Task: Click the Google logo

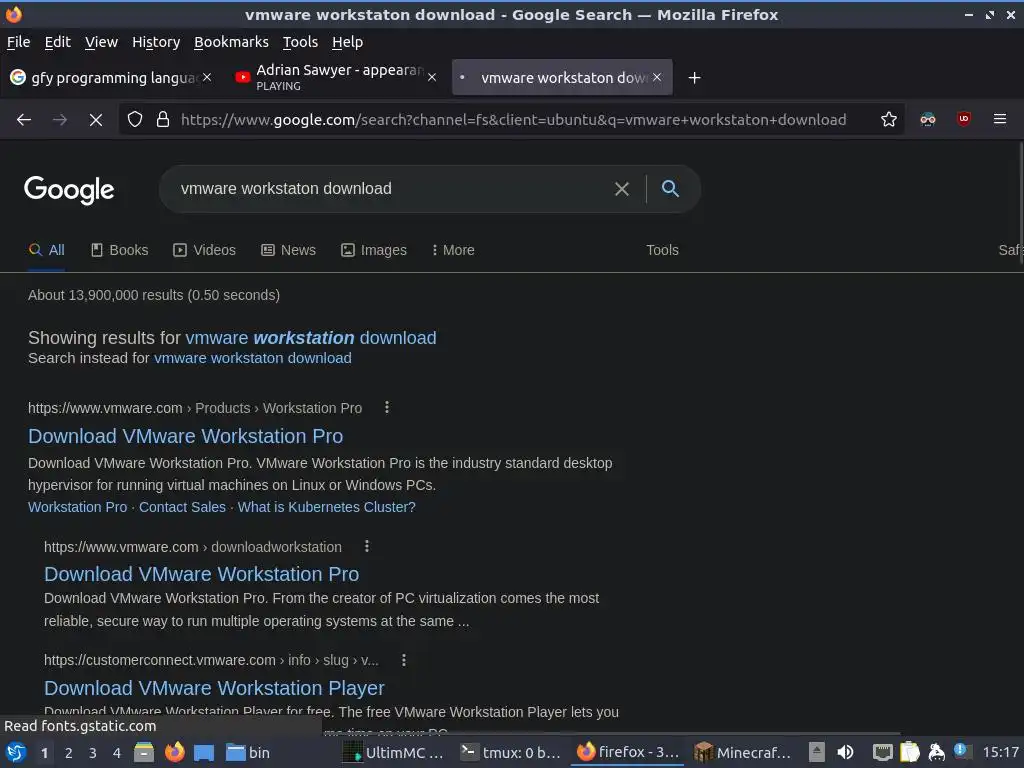Action: click(69, 190)
